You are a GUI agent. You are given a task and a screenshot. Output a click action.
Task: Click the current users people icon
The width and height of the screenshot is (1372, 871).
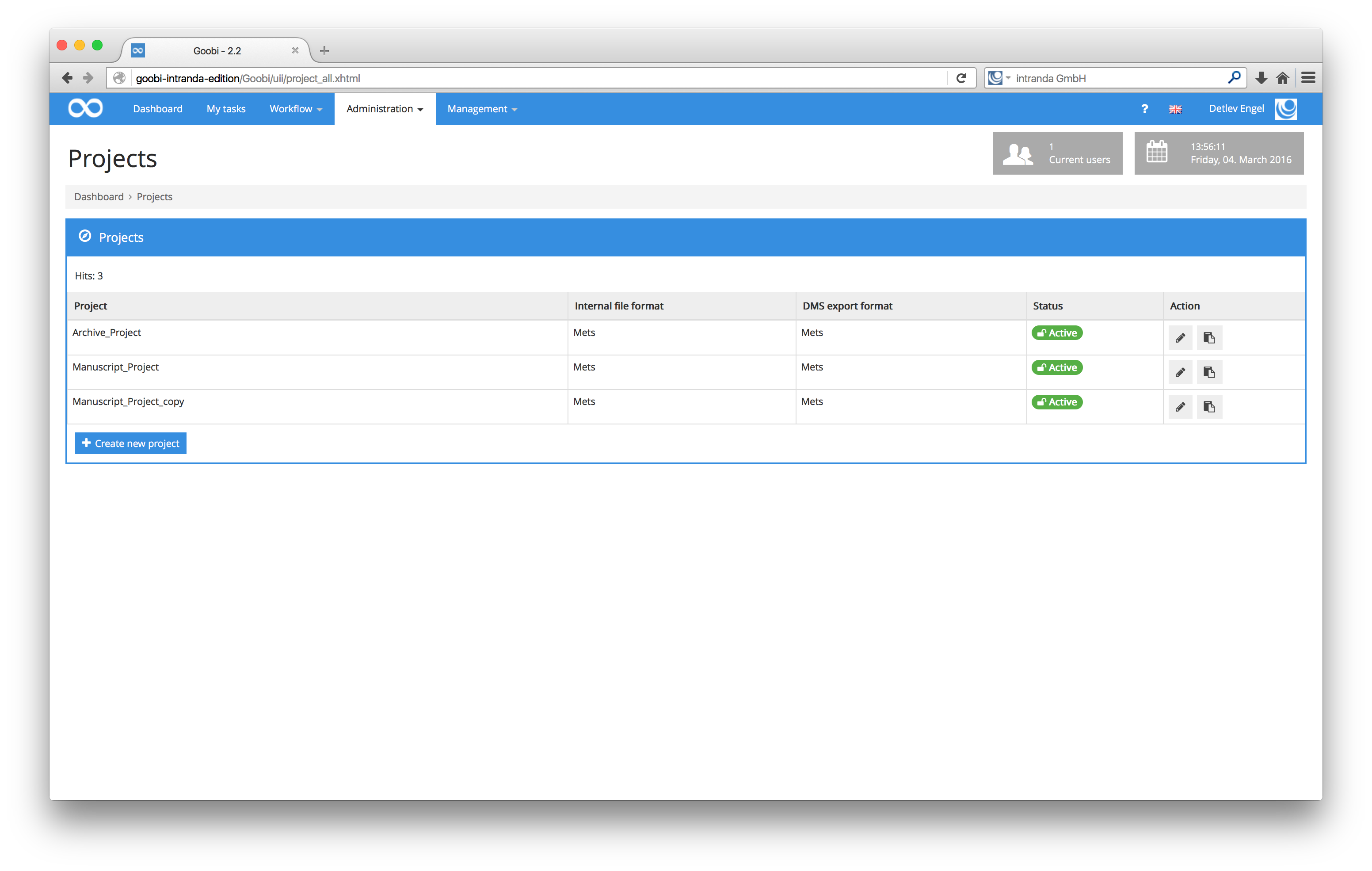pyautogui.click(x=1018, y=154)
